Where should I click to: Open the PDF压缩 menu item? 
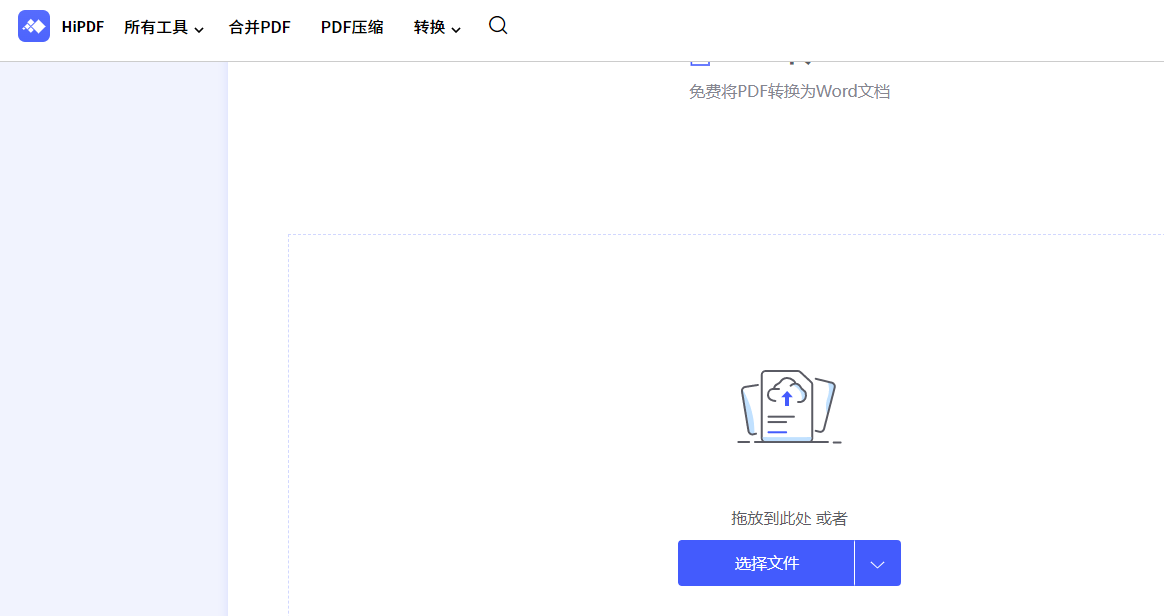pos(352,28)
